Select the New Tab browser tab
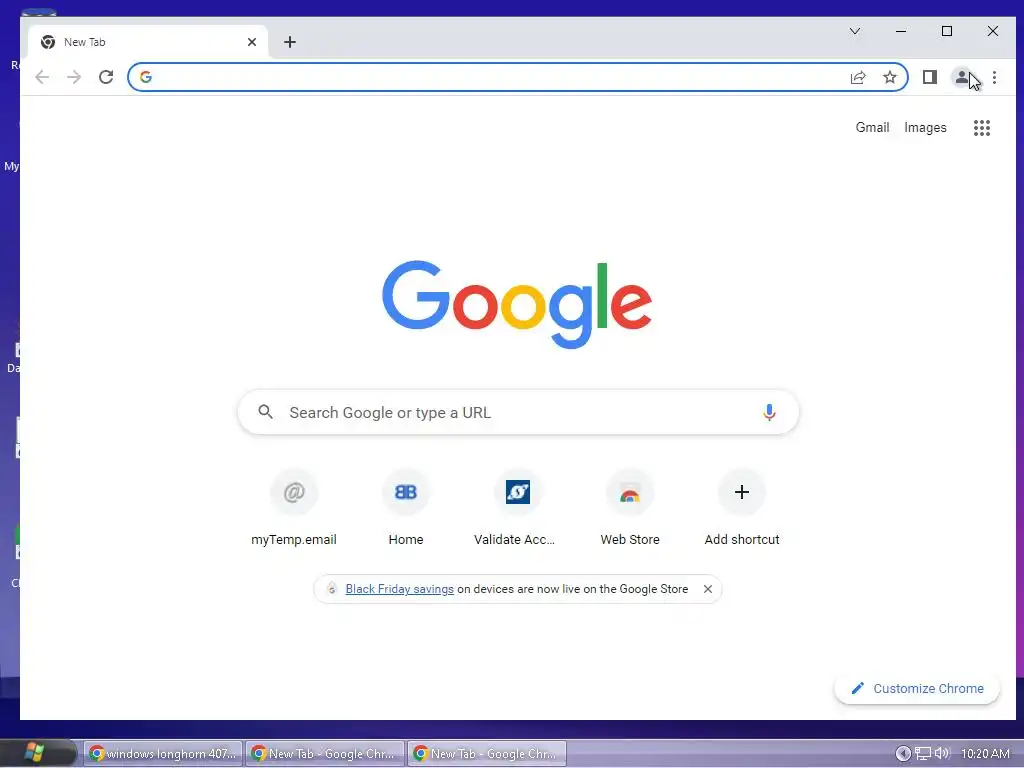 tap(147, 42)
